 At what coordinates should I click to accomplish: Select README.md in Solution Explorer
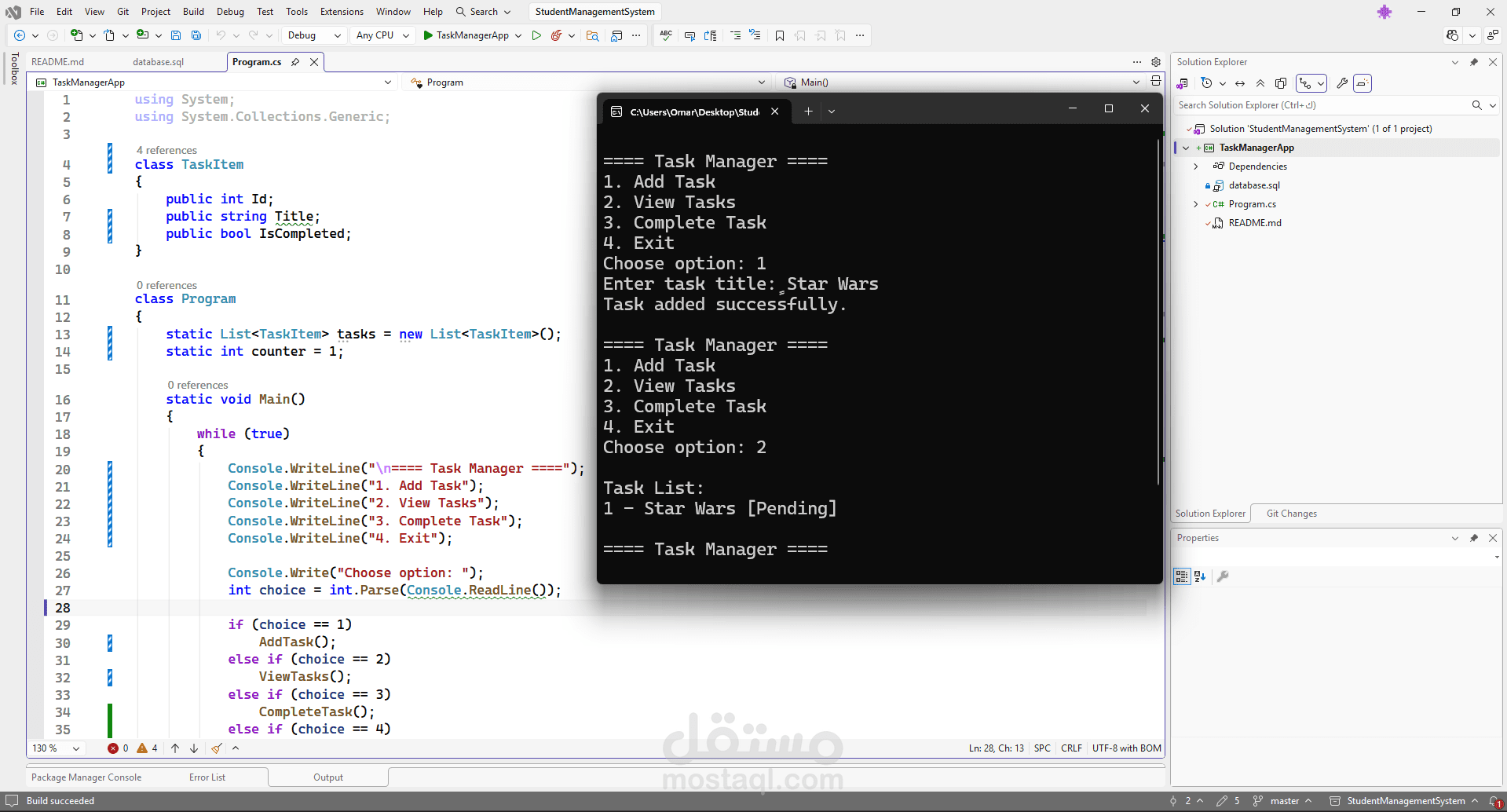(x=1254, y=223)
